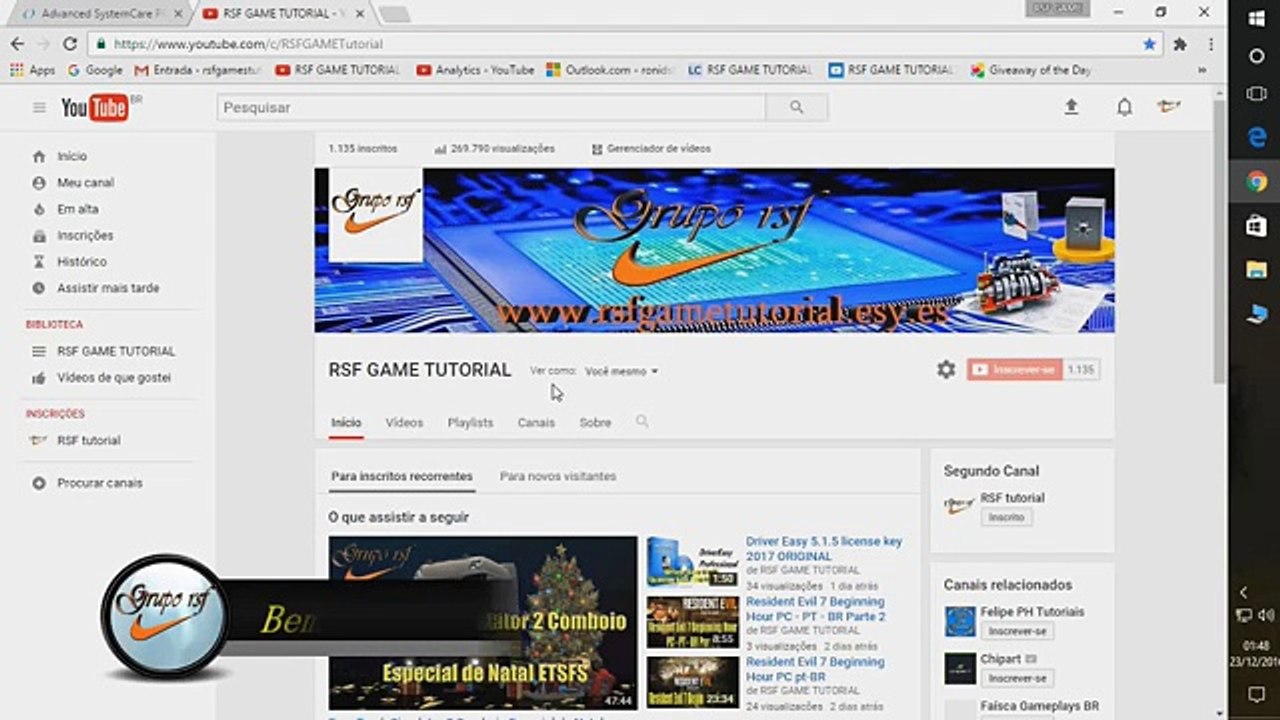Image resolution: width=1280 pixels, height=720 pixels.
Task: Open the Google bookmark
Action: click(95, 70)
